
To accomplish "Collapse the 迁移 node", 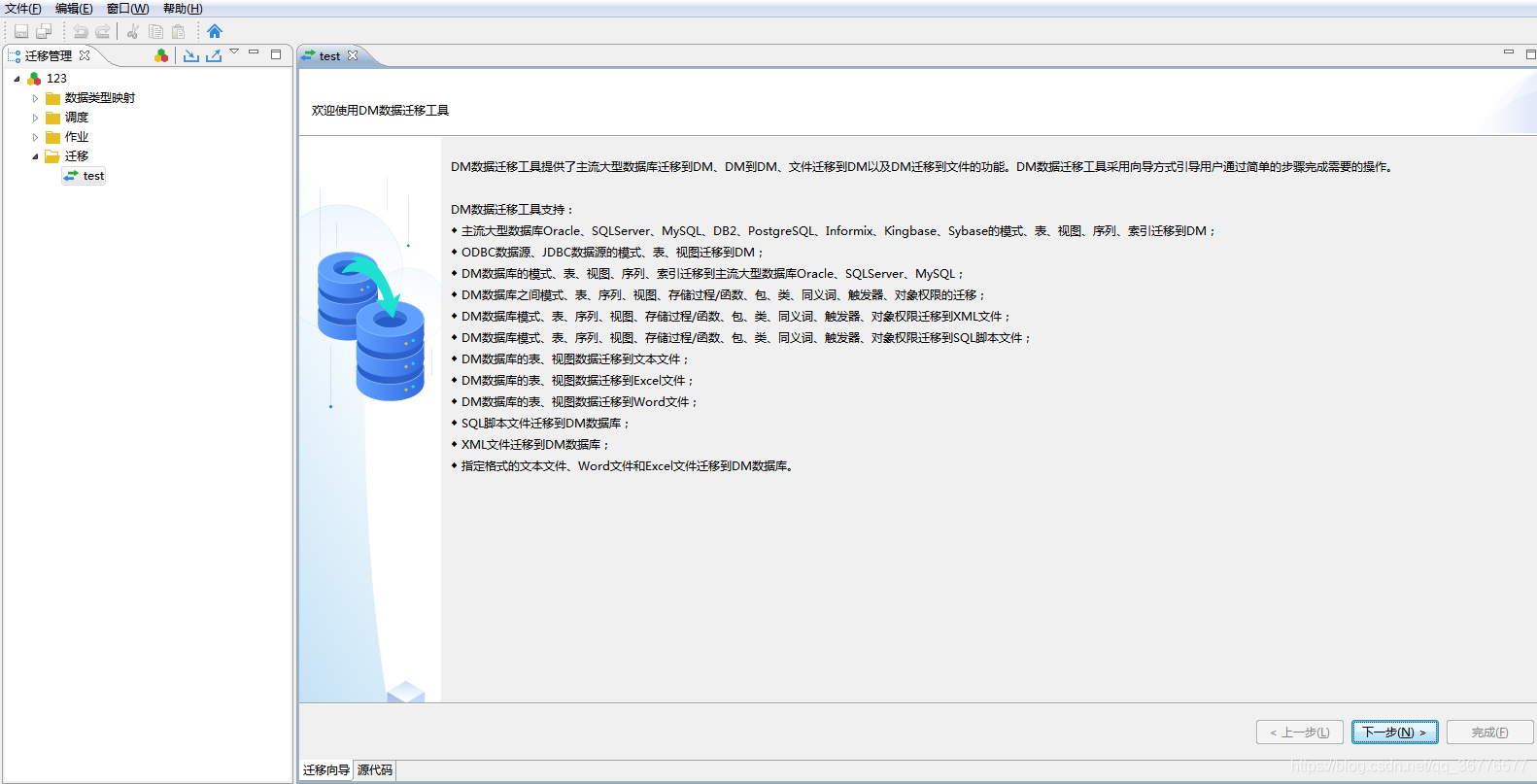I will [x=36, y=156].
